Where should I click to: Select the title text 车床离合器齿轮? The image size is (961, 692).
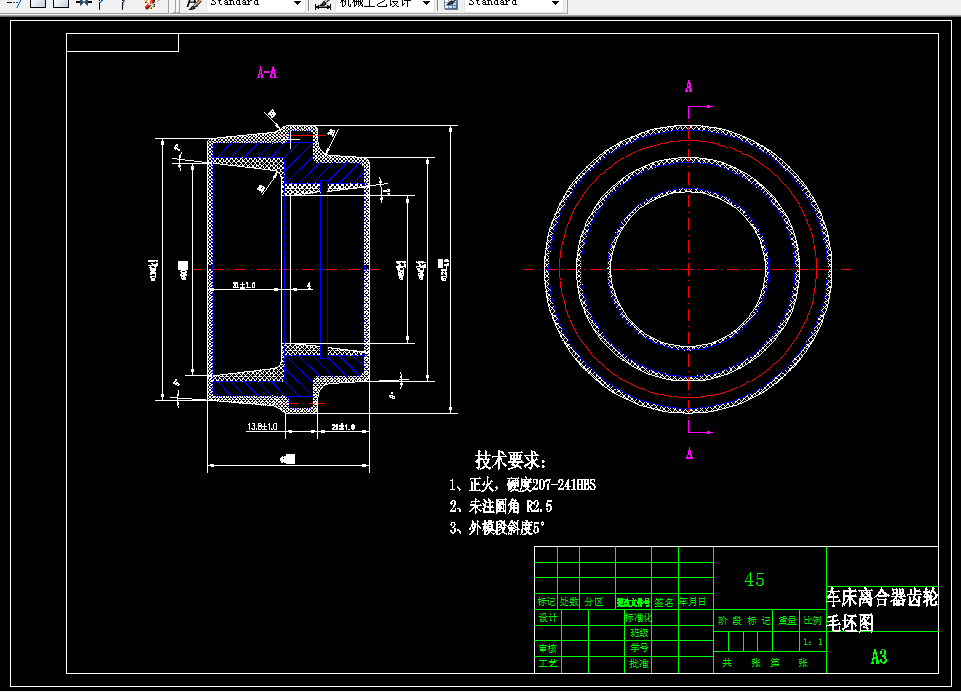(882, 597)
